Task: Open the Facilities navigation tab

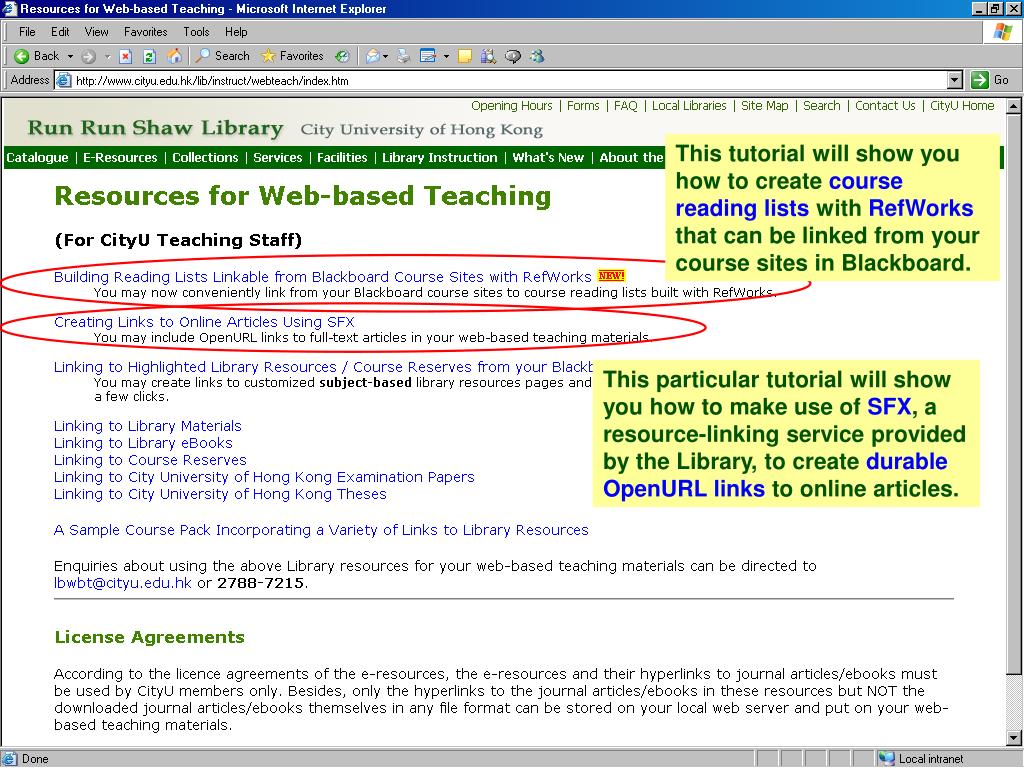Action: 342,157
